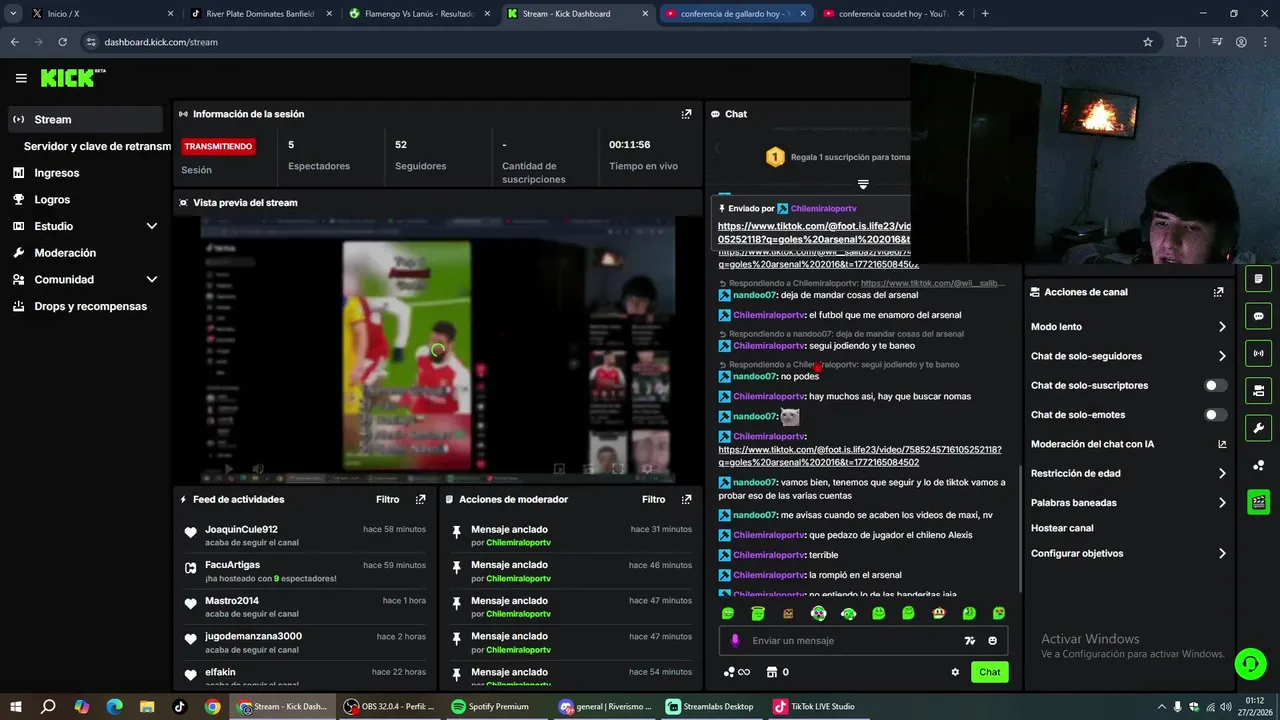Click Chilemiraloportv in first Mensaje anclado entry

pos(518,542)
